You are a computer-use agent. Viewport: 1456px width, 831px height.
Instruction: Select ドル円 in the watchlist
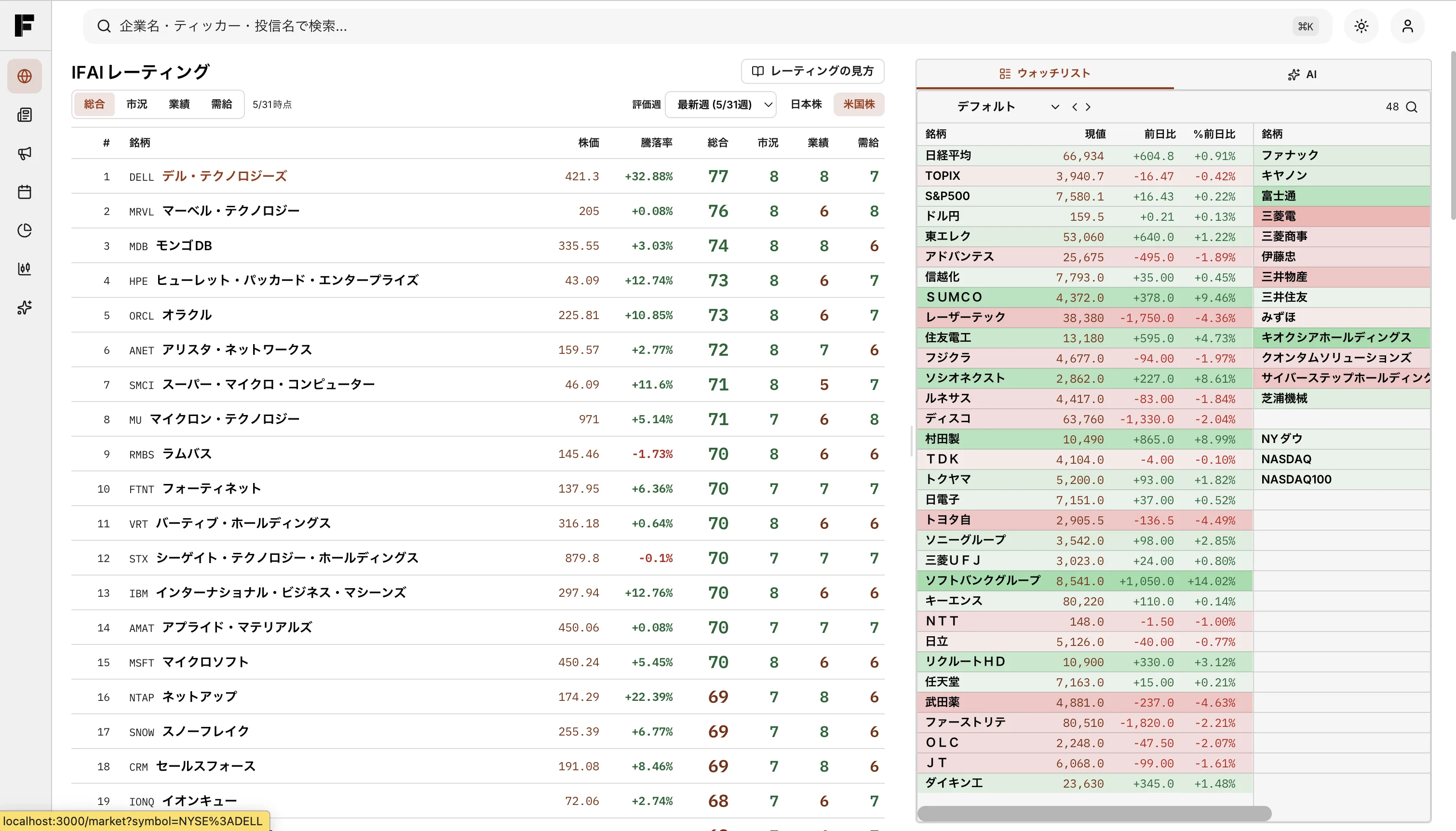point(1084,216)
